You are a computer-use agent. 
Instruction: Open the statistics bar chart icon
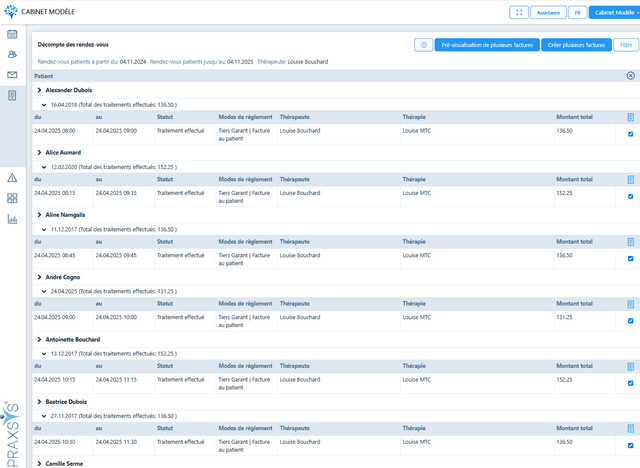pyautogui.click(x=12, y=219)
